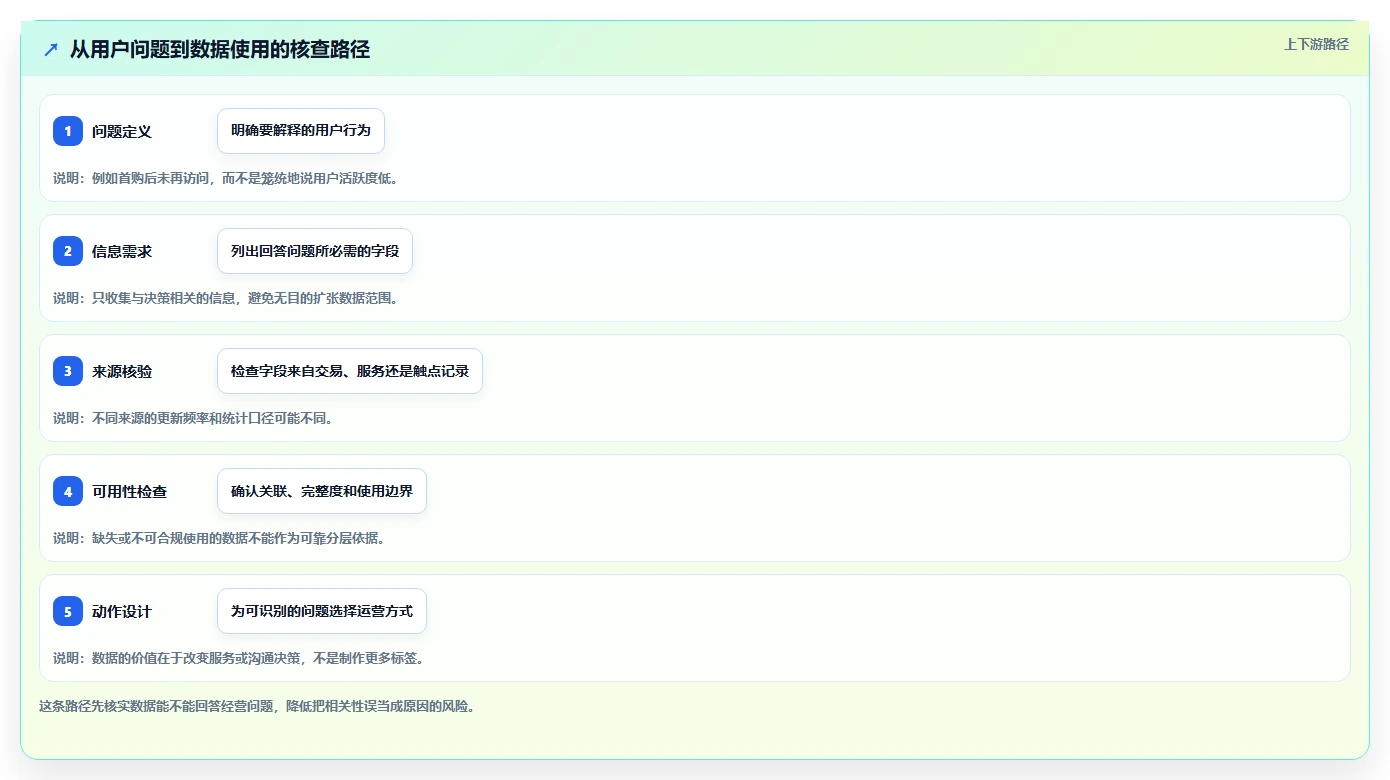The image size is (1390, 780).
Task: Click the arrow icon beside the title
Action: (51, 49)
